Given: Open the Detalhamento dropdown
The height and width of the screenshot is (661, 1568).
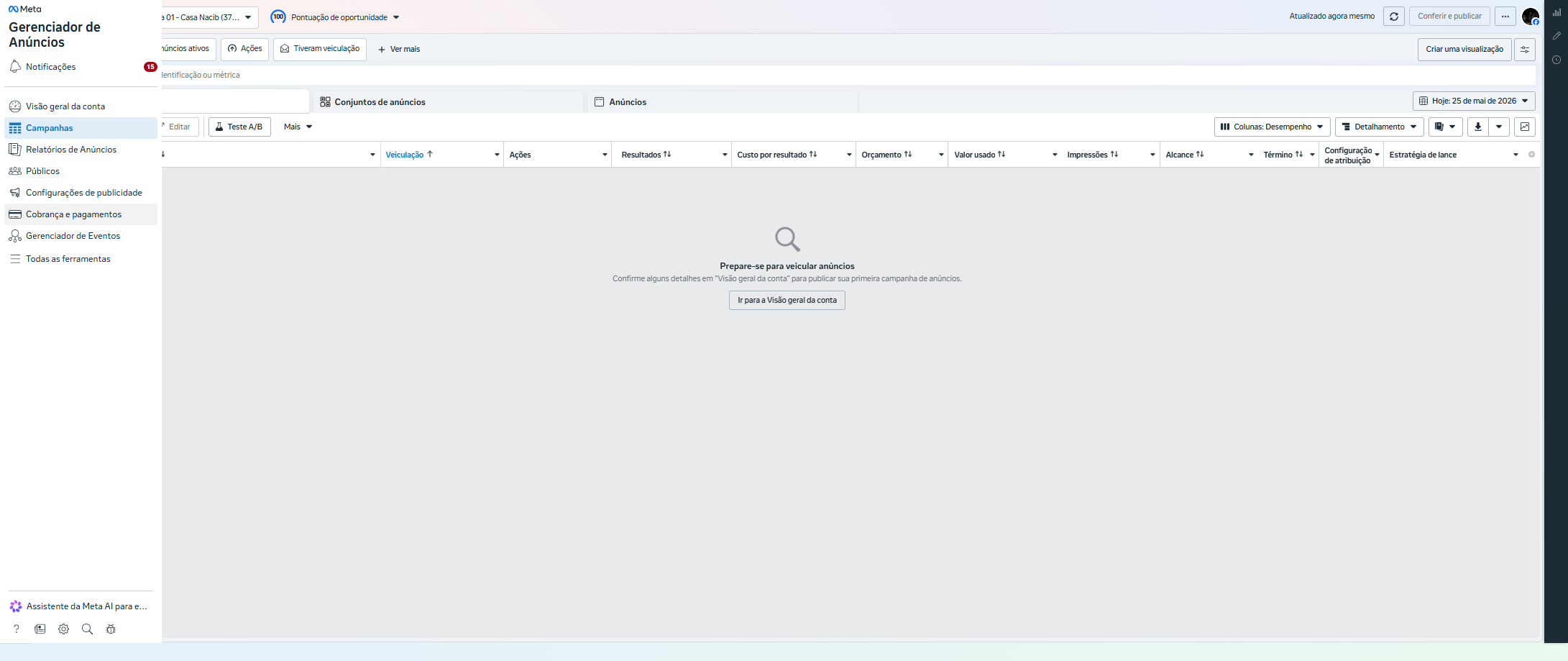Looking at the screenshot, I should click(x=1380, y=127).
